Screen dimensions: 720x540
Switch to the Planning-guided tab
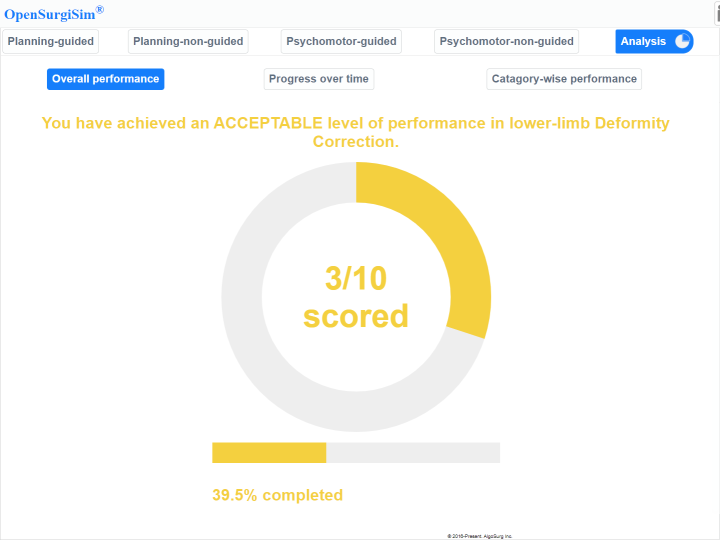(x=50, y=41)
